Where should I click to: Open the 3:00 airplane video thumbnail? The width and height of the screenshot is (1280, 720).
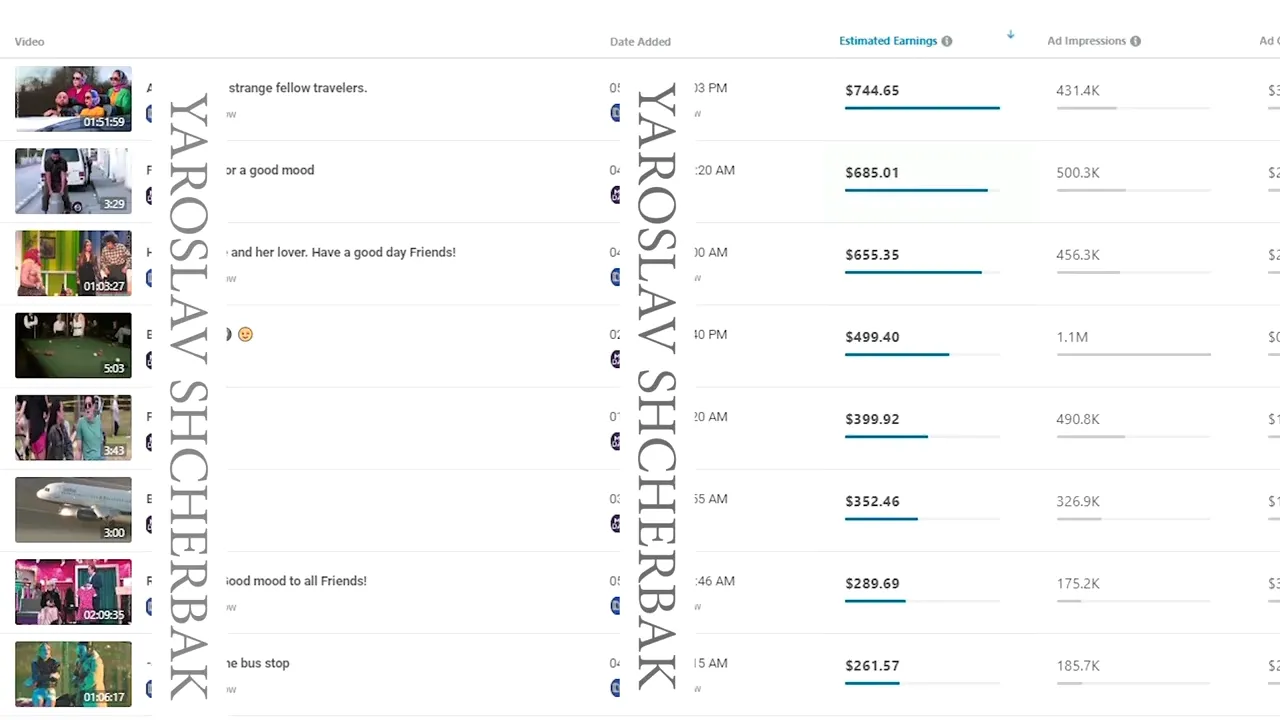click(73, 509)
